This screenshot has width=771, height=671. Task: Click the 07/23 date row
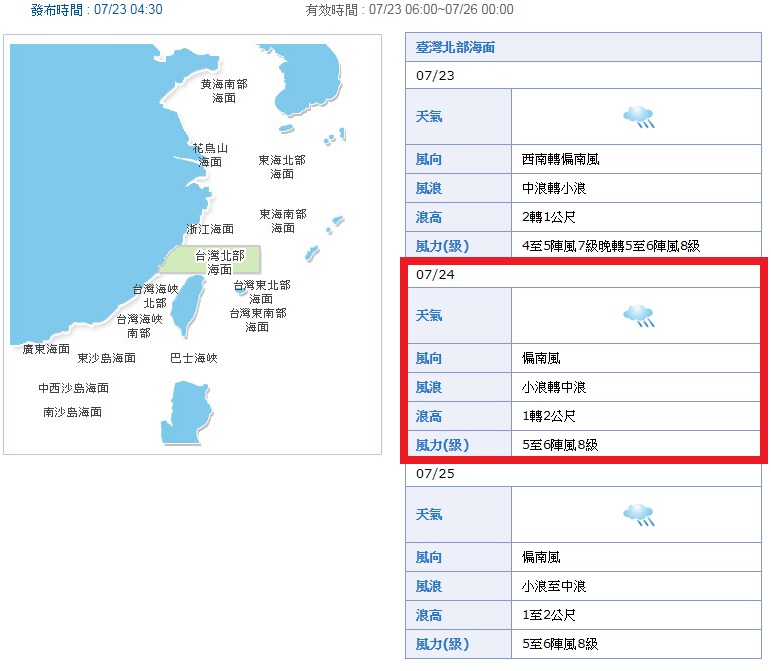tap(583, 75)
